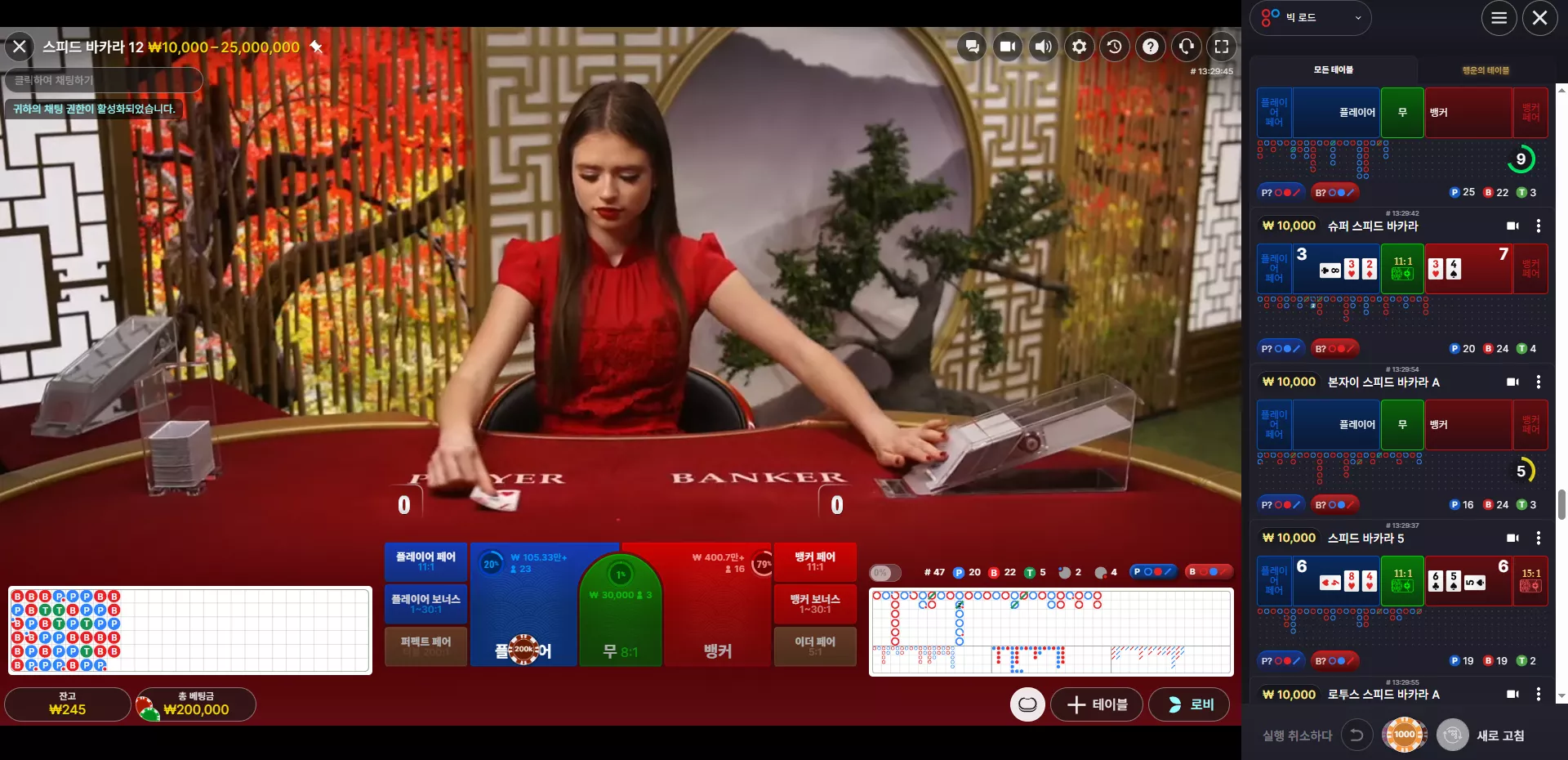Screen dimensions: 1568x760
Task: Bet on 플레이어 in 본자이 스피드 바카라 A card
Action: click(x=1336, y=424)
